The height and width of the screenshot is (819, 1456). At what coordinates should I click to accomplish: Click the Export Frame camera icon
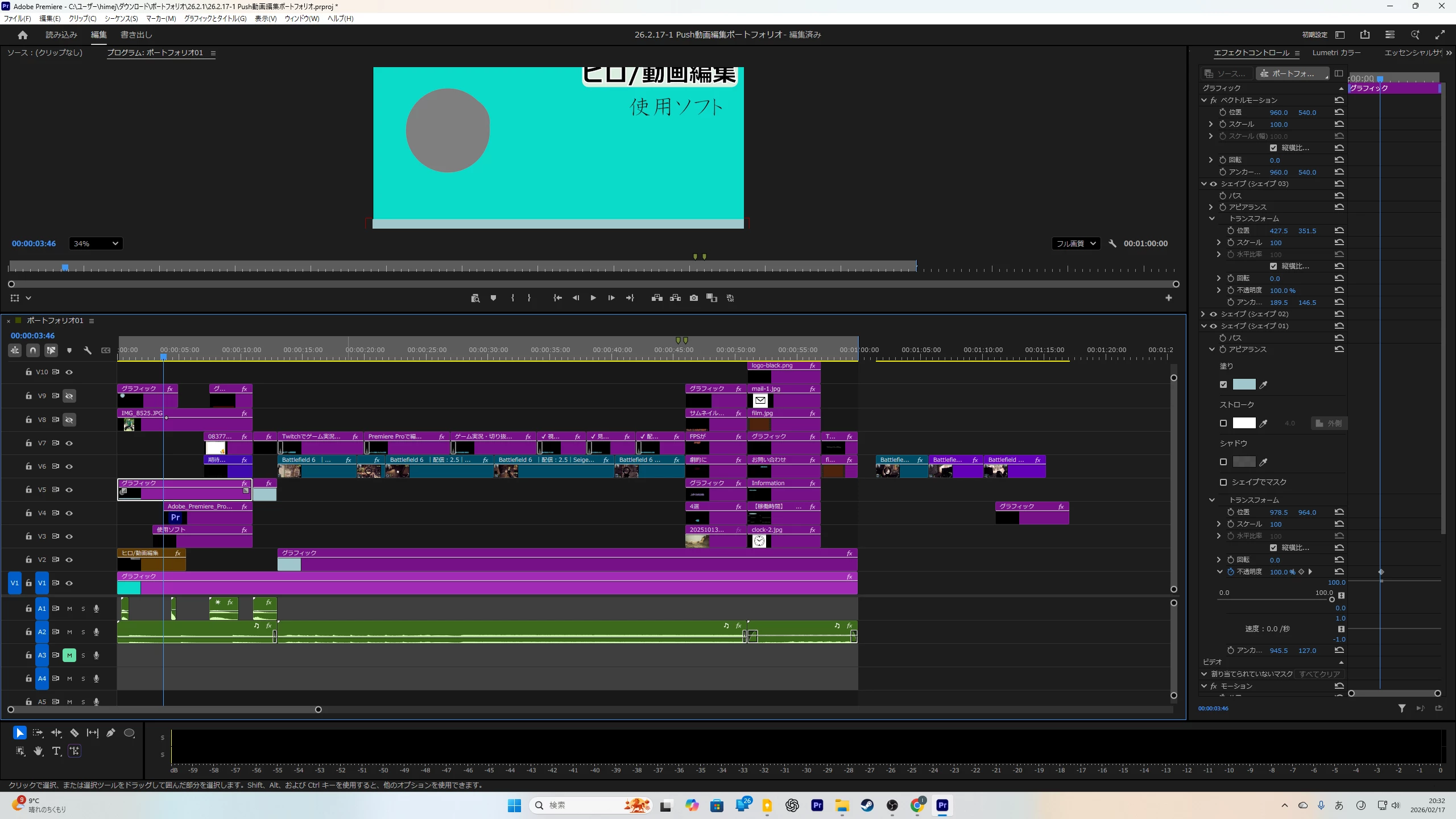(x=693, y=298)
